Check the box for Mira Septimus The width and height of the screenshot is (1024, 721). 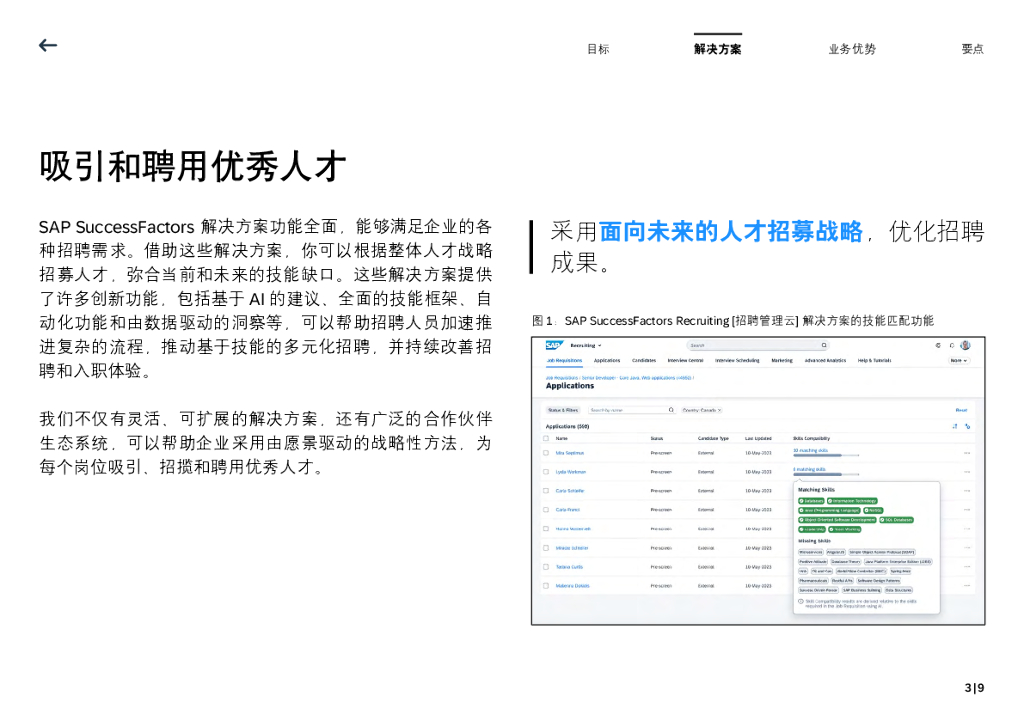coord(548,453)
